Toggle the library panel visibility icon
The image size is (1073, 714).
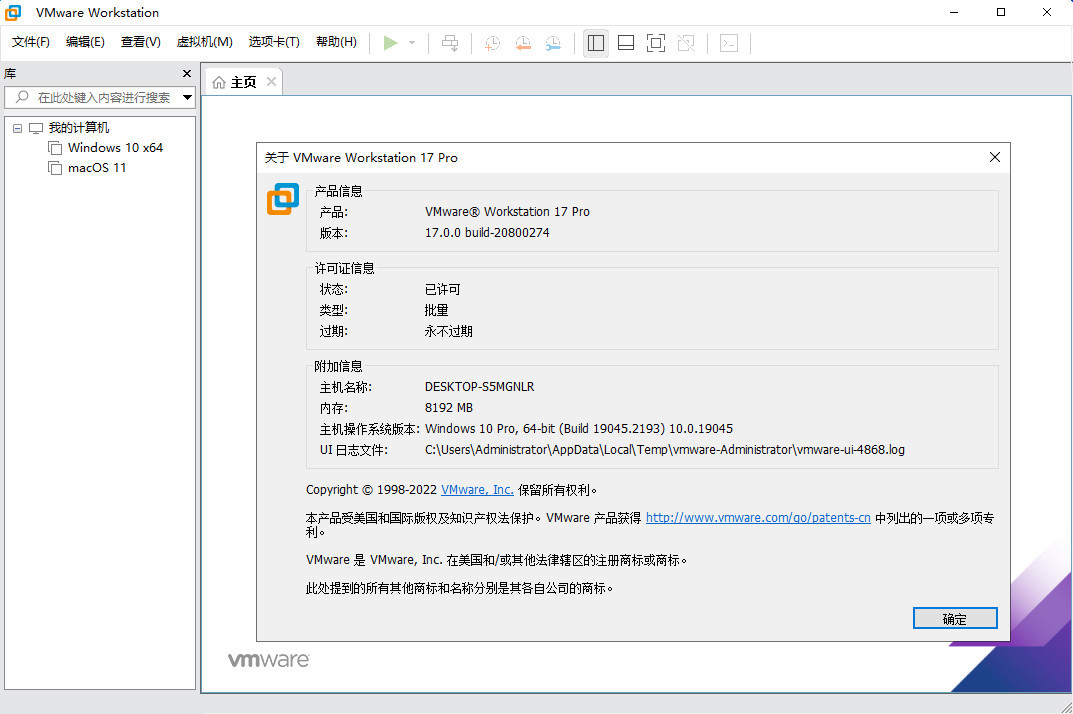pyautogui.click(x=595, y=43)
